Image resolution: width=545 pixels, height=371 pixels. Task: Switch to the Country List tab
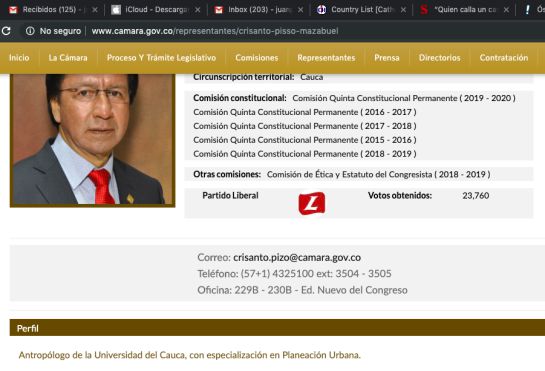[x=361, y=10]
